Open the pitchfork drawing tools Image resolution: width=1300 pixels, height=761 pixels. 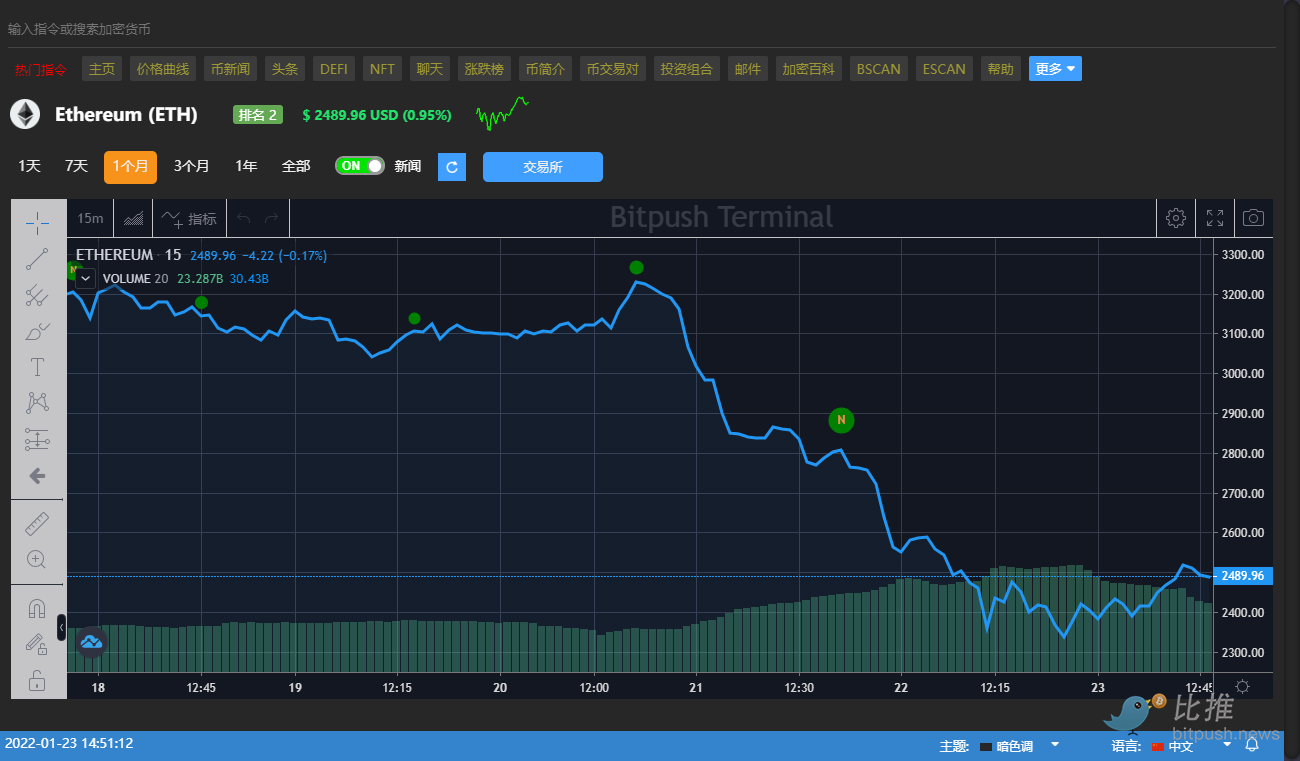37,295
